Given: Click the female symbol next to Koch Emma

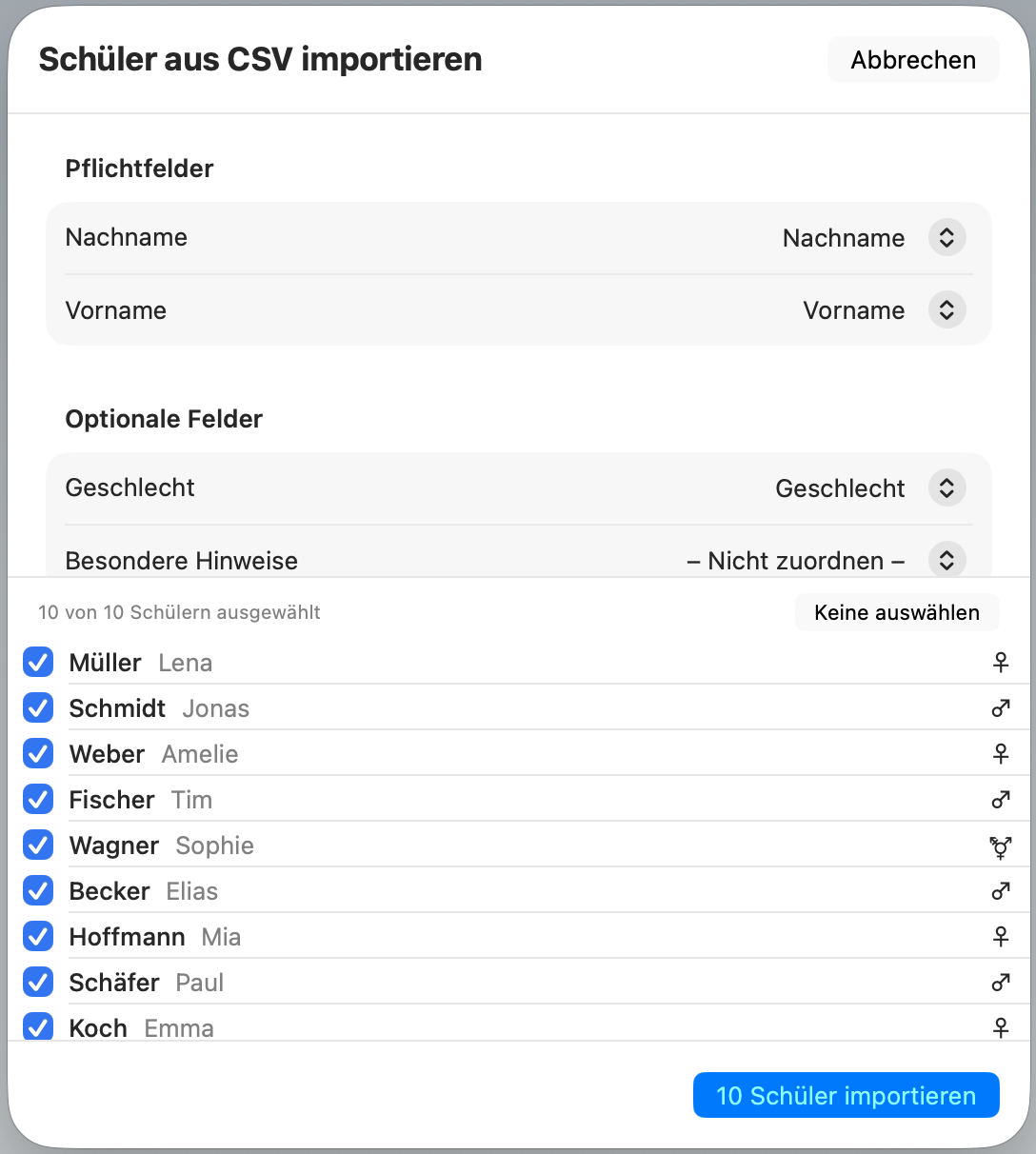Looking at the screenshot, I should click(1001, 1027).
